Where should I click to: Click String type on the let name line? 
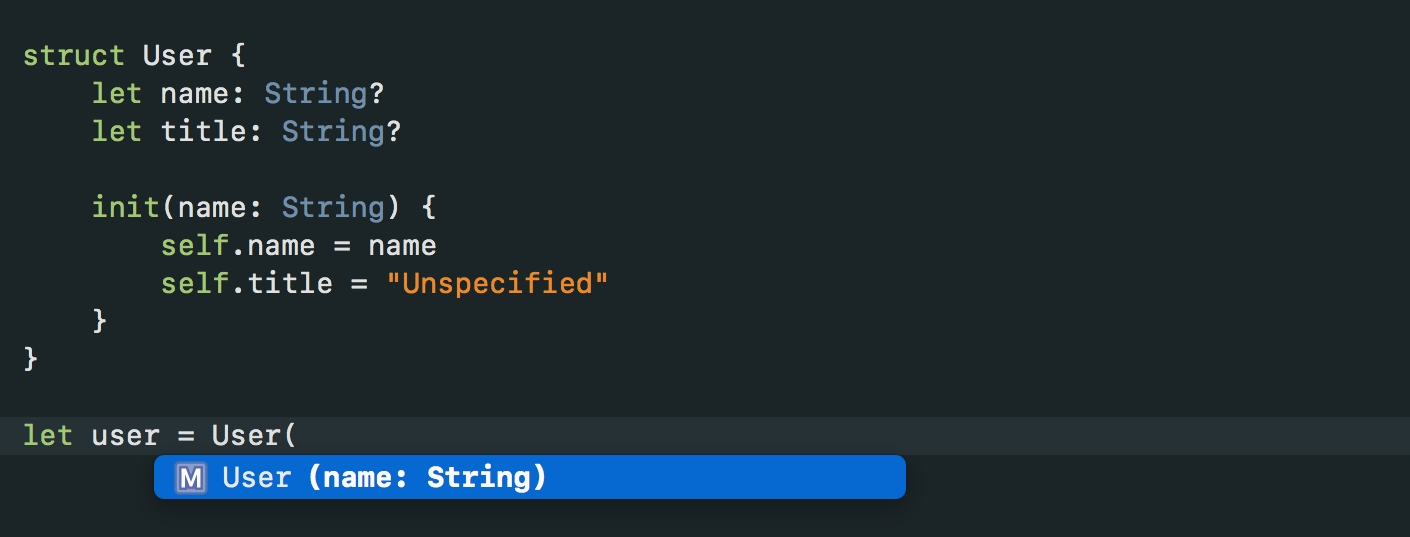(316, 93)
